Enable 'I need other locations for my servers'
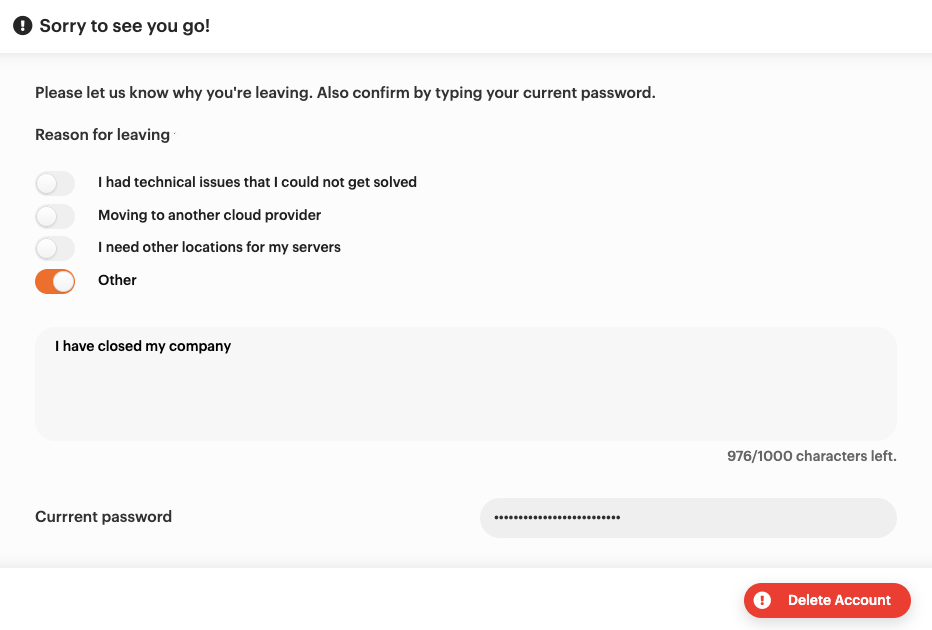The image size is (932, 630). tap(55, 248)
